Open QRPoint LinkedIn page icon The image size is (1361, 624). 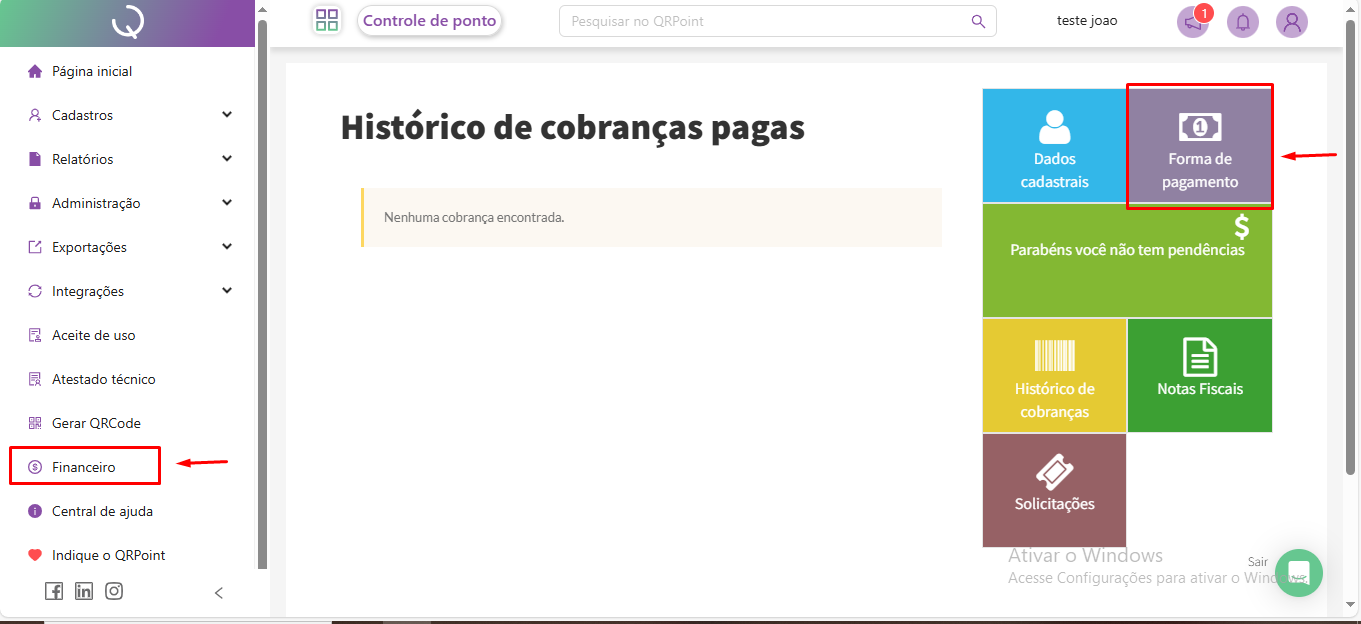84,591
